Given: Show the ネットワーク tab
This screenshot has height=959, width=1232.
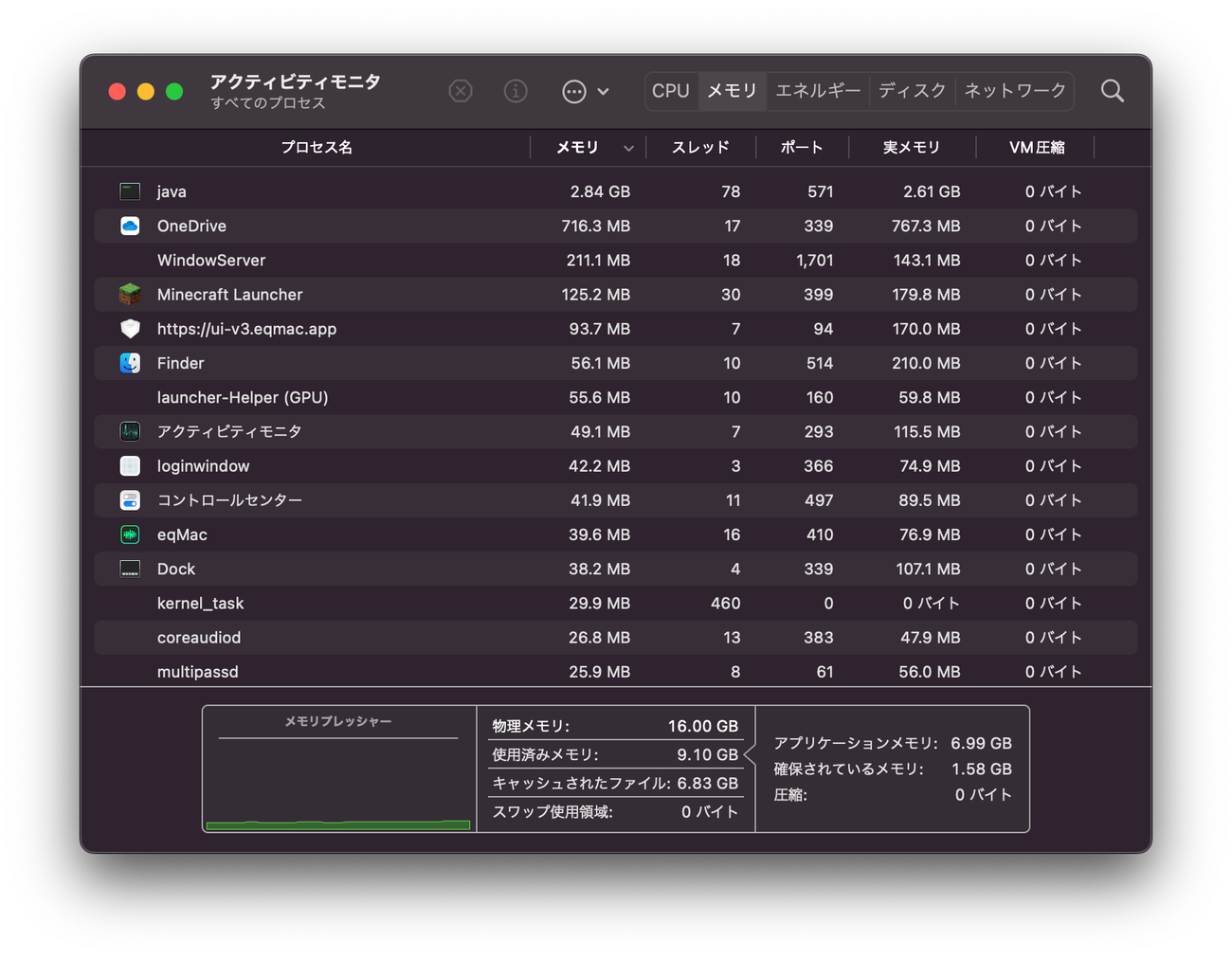Looking at the screenshot, I should coord(1015,91).
